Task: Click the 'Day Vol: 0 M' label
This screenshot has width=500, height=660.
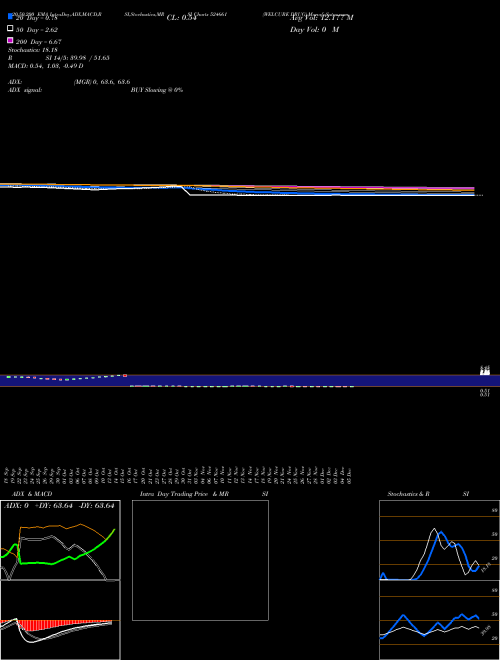Action: [x=314, y=30]
